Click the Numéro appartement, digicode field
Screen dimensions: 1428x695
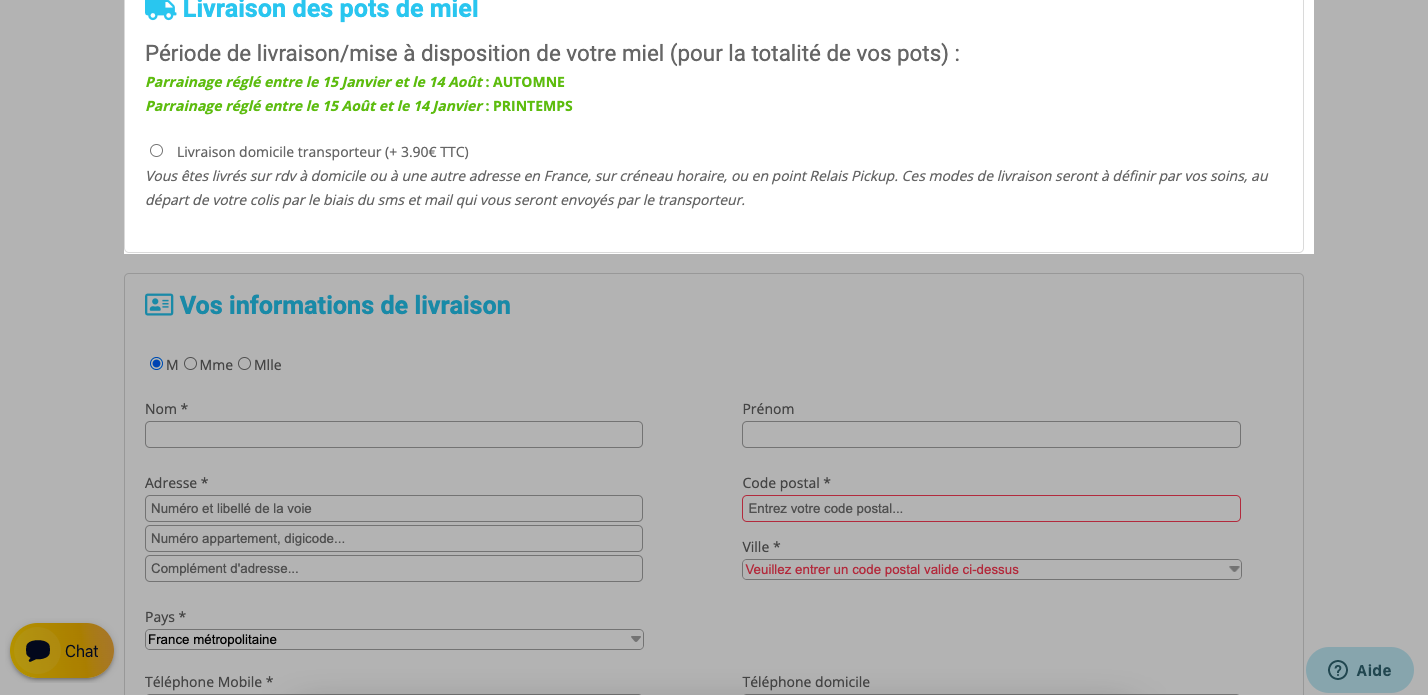[x=394, y=538]
